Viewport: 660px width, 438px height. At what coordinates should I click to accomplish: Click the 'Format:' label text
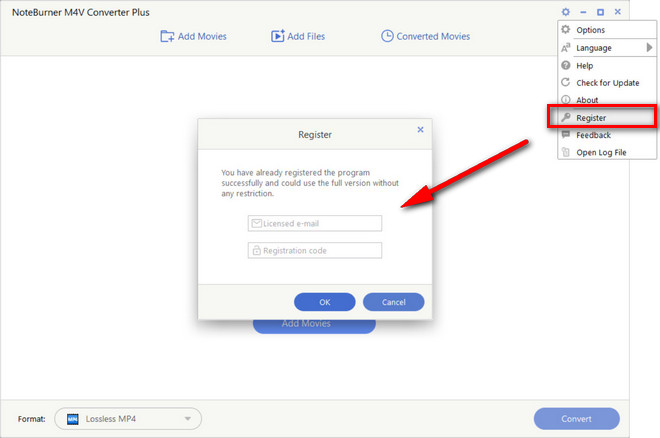point(32,419)
